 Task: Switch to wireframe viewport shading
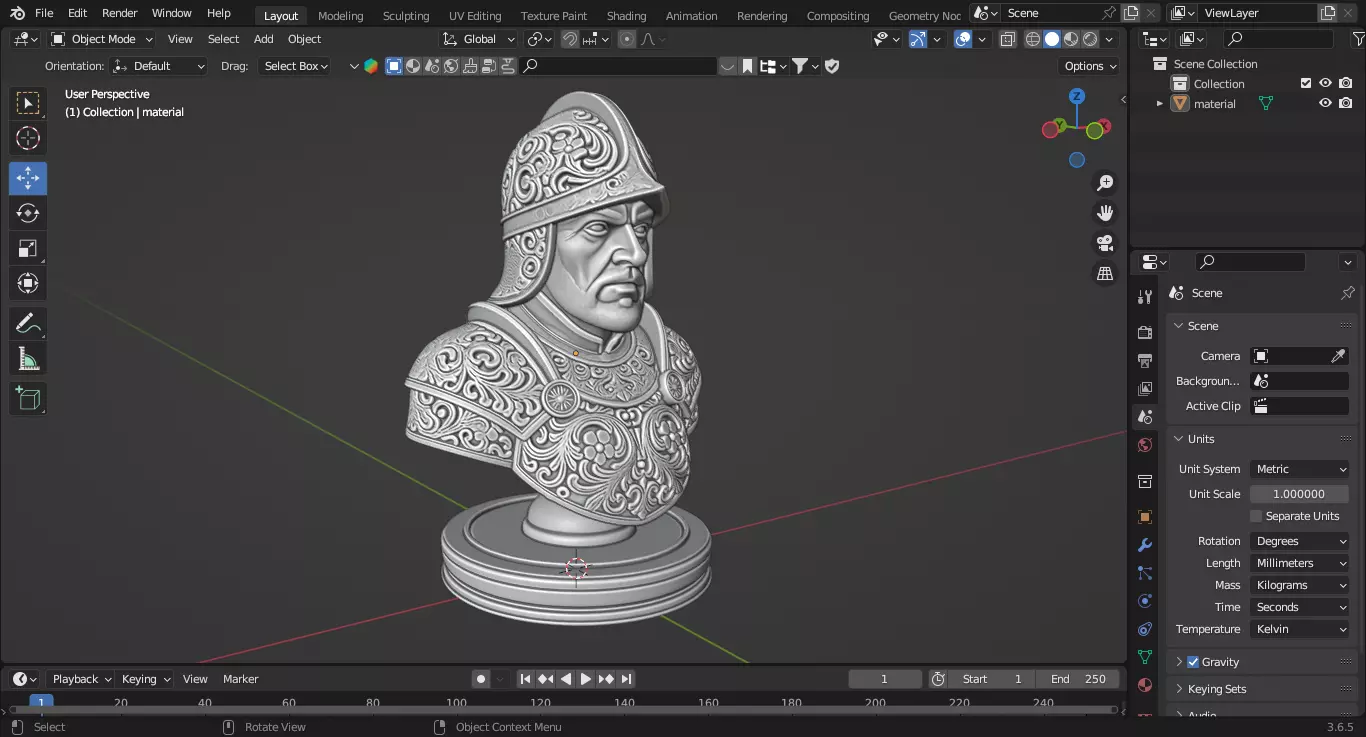coord(1033,39)
